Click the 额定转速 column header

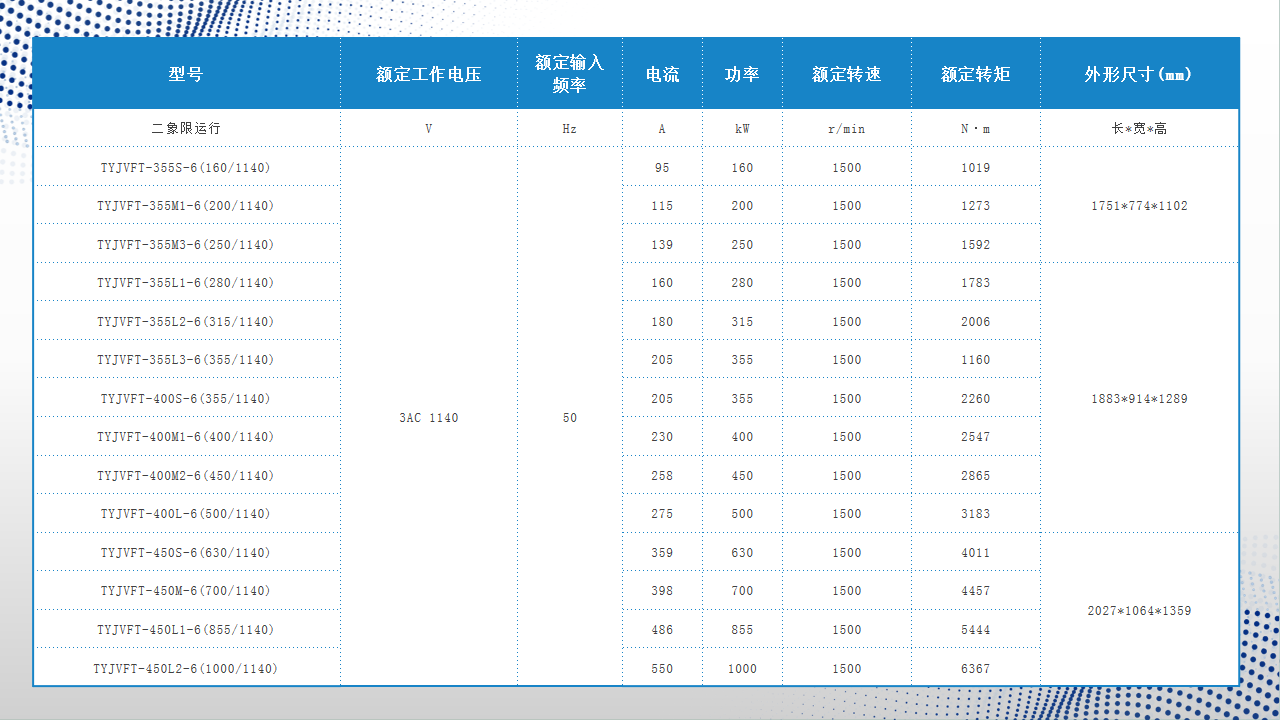847,74
